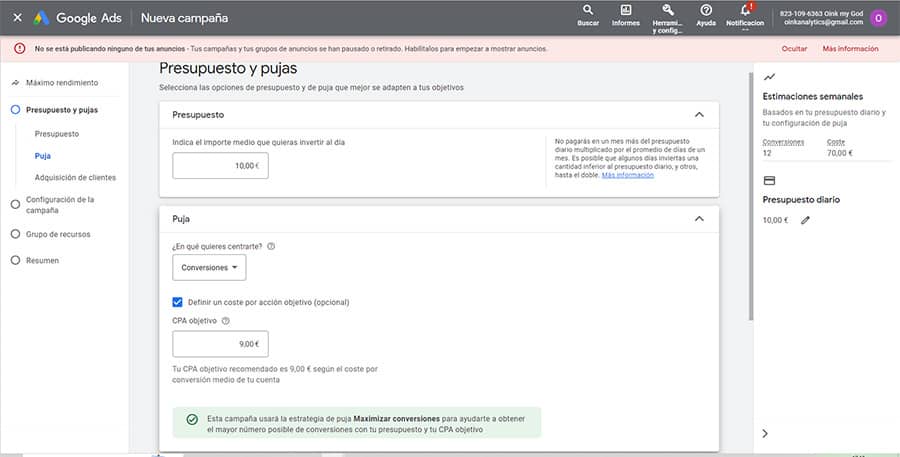Click the Presupuesto diario card icon
Screen dimensions: 900x457
tap(769, 180)
